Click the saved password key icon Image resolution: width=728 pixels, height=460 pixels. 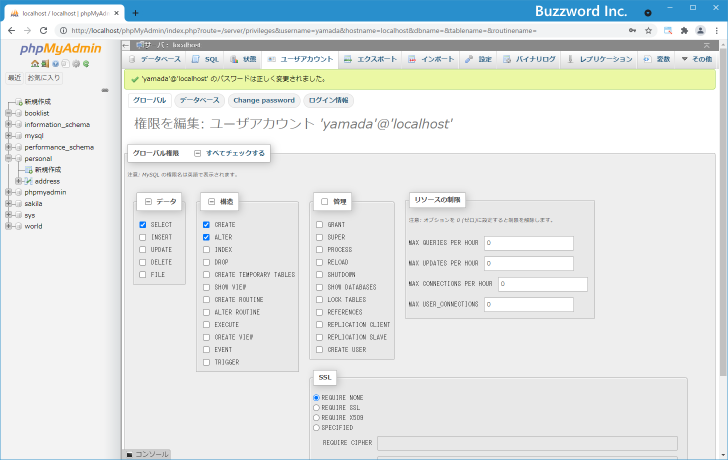[634, 30]
